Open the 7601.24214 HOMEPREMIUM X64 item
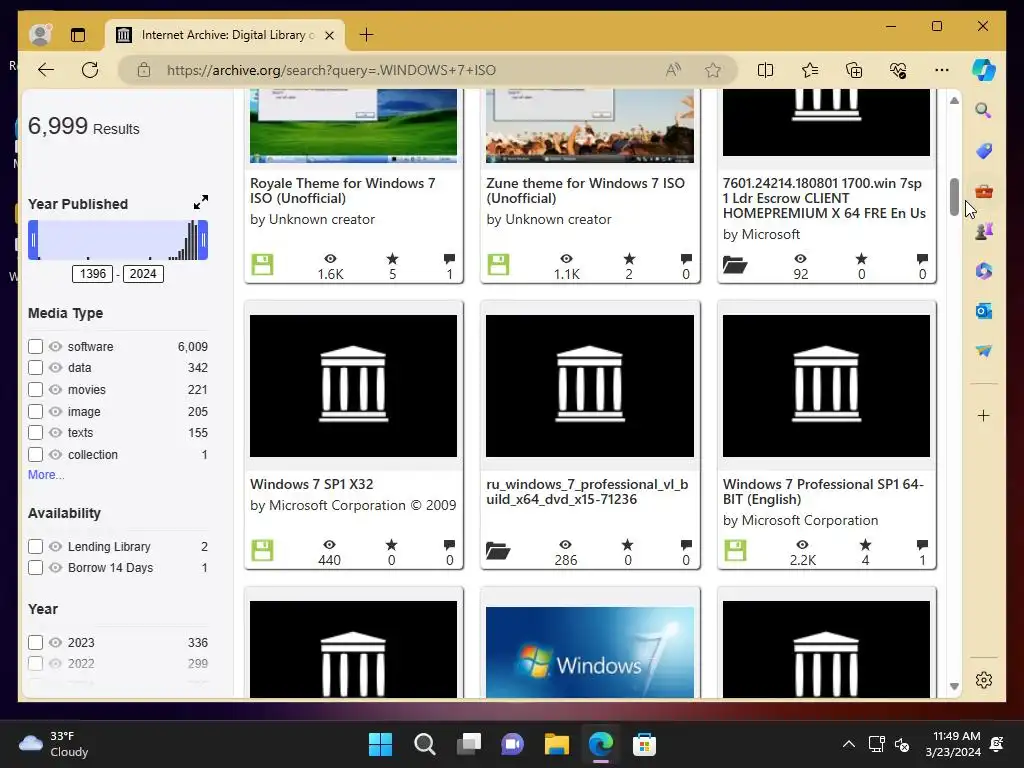 (824, 198)
